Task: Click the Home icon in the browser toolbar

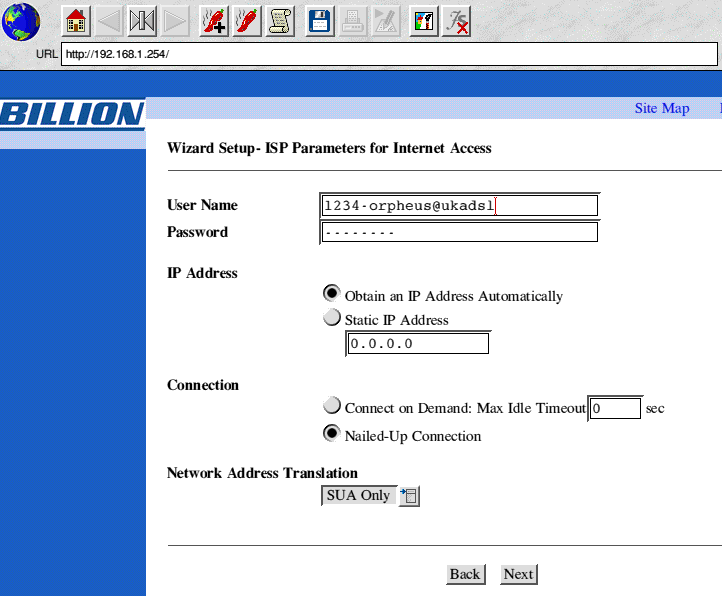Action: (77, 21)
